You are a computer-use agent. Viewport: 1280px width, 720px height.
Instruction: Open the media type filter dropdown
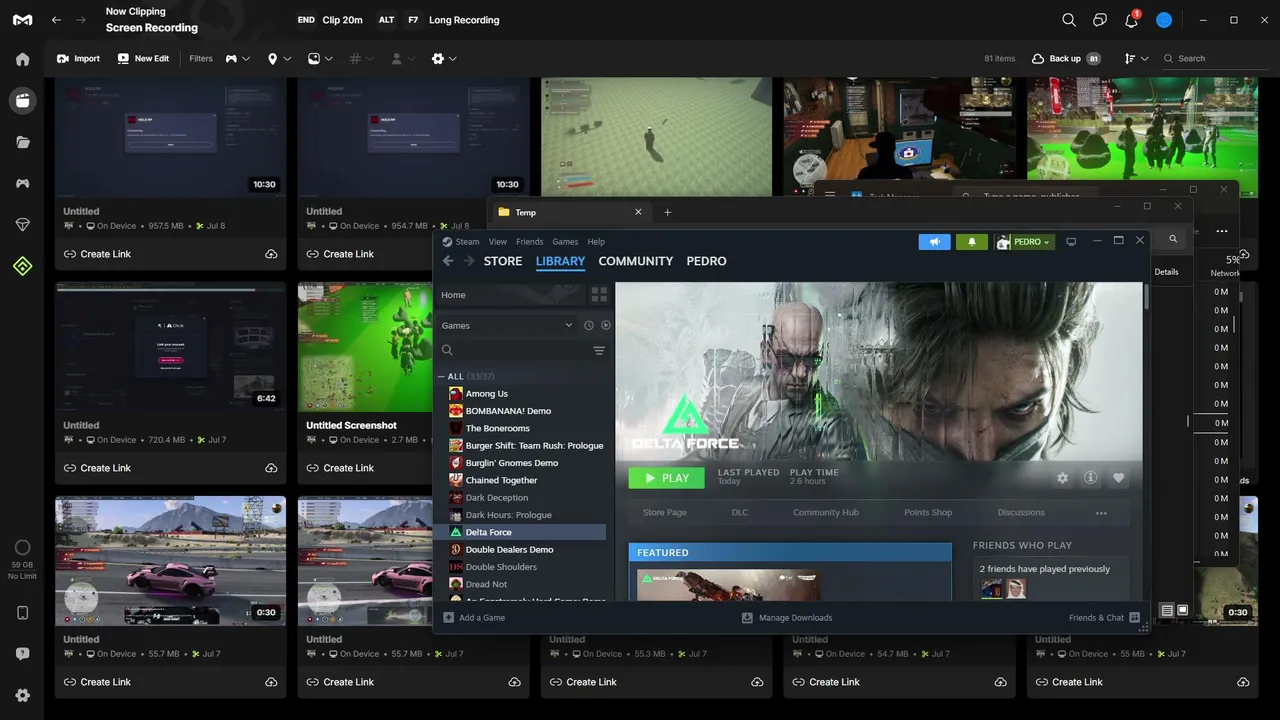pyautogui.click(x=320, y=59)
